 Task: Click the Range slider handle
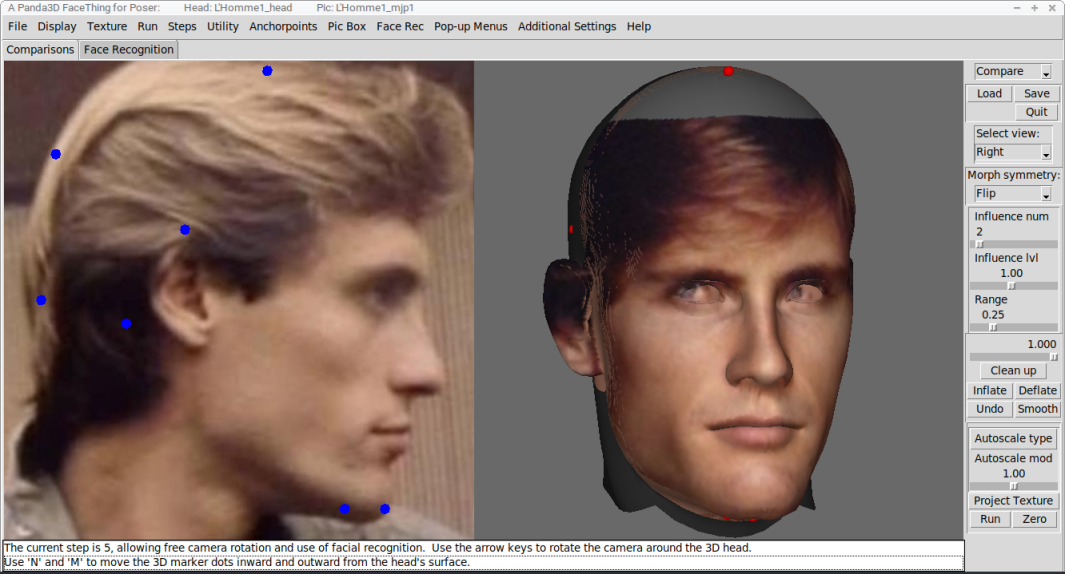click(993, 327)
